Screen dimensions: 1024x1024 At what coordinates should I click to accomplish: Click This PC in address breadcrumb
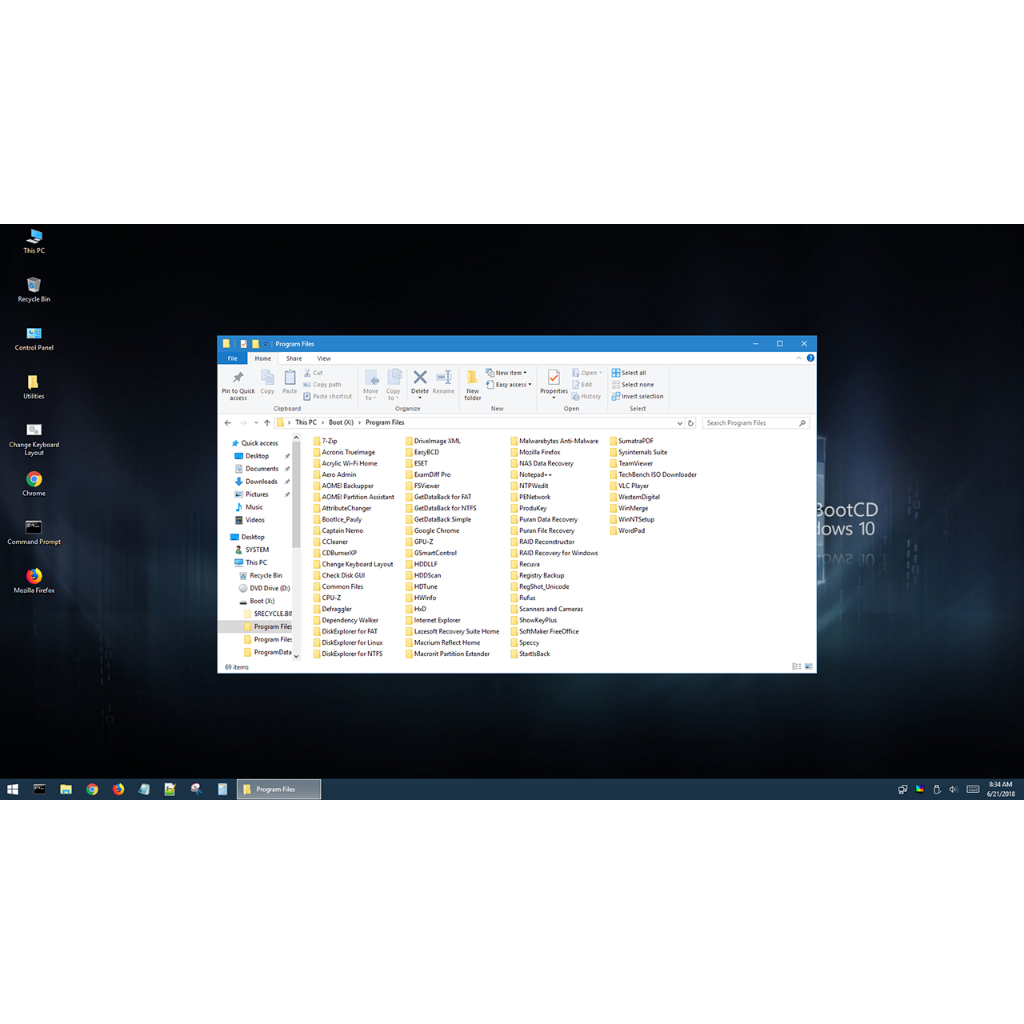(306, 423)
